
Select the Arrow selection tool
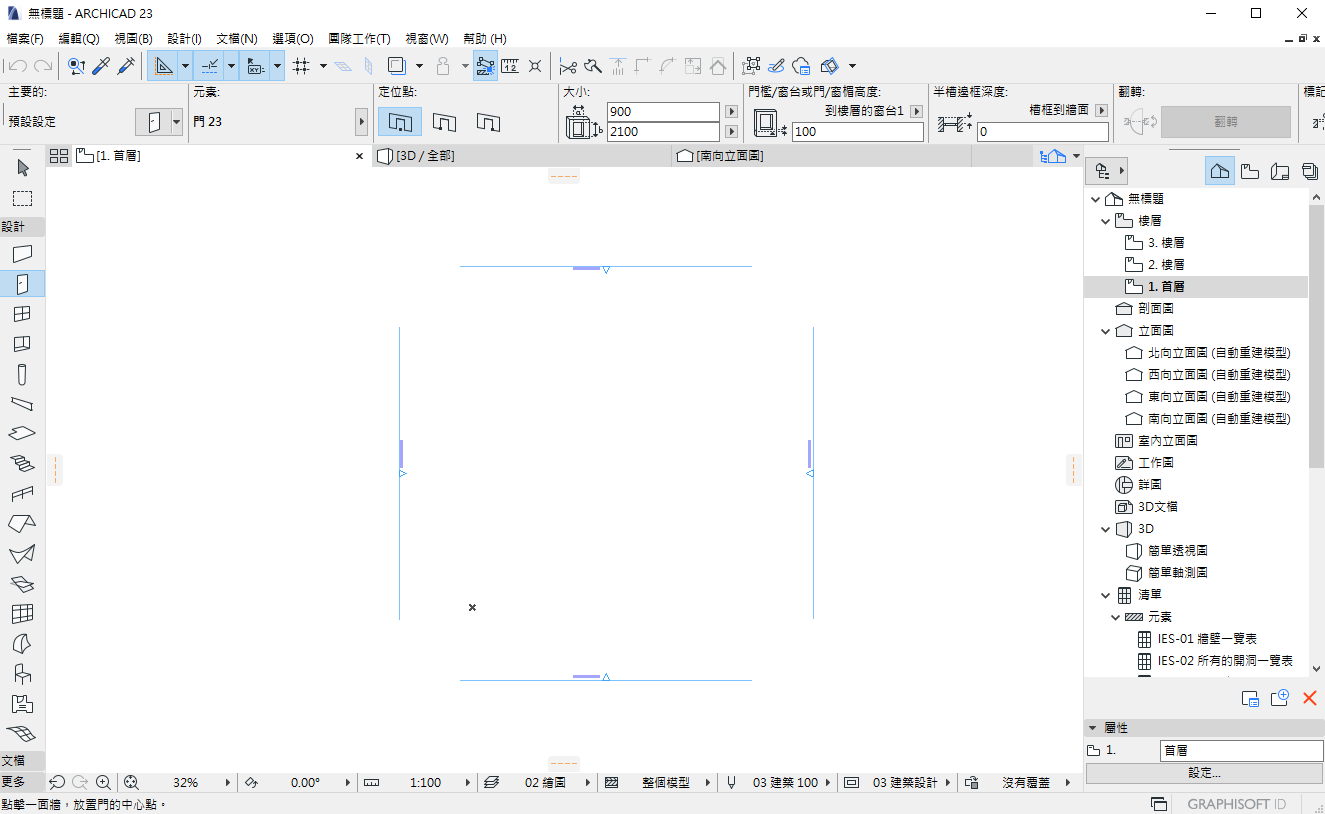(22, 167)
